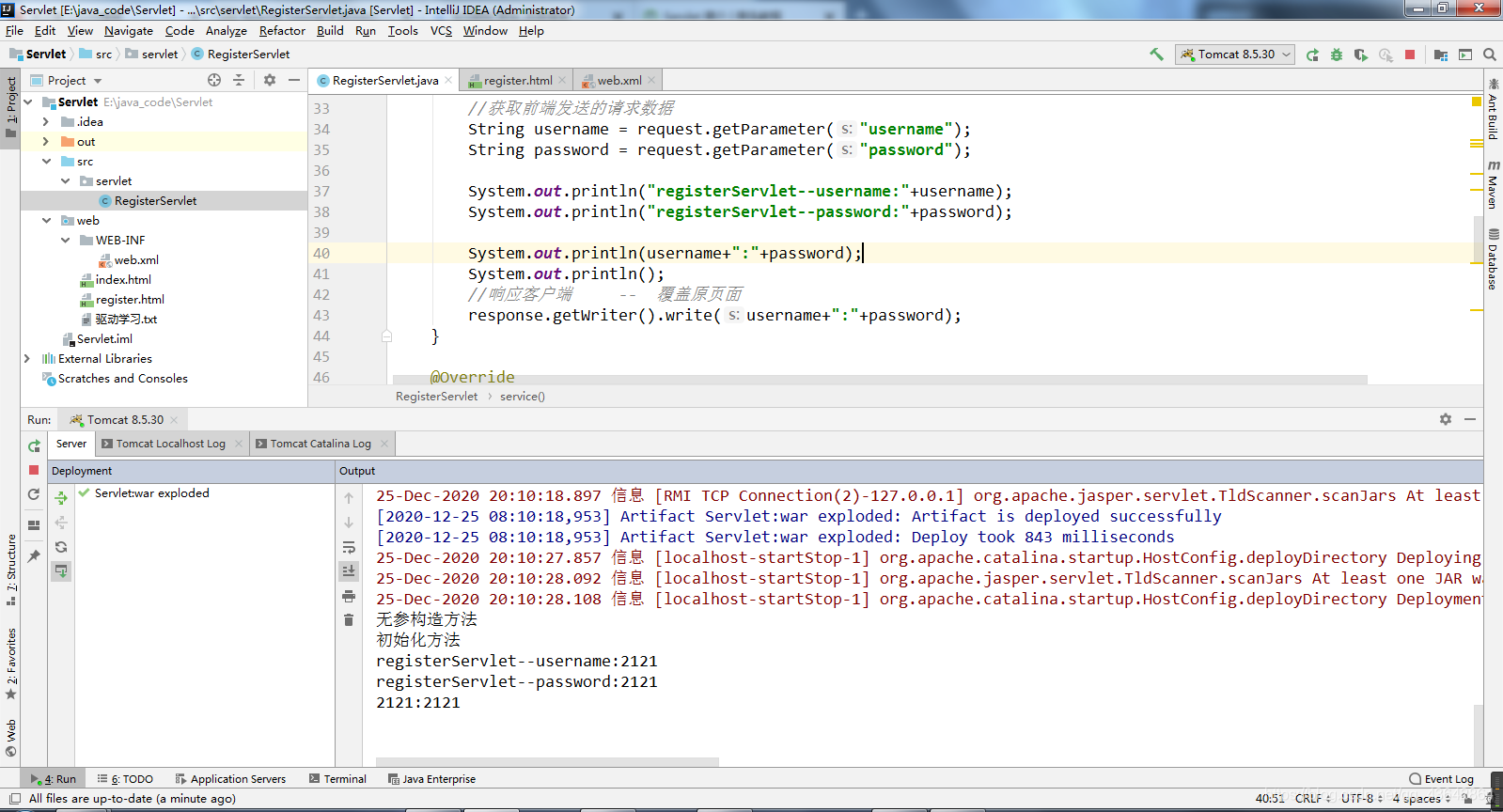Rerun Tomcat in the Run panel

34,446
